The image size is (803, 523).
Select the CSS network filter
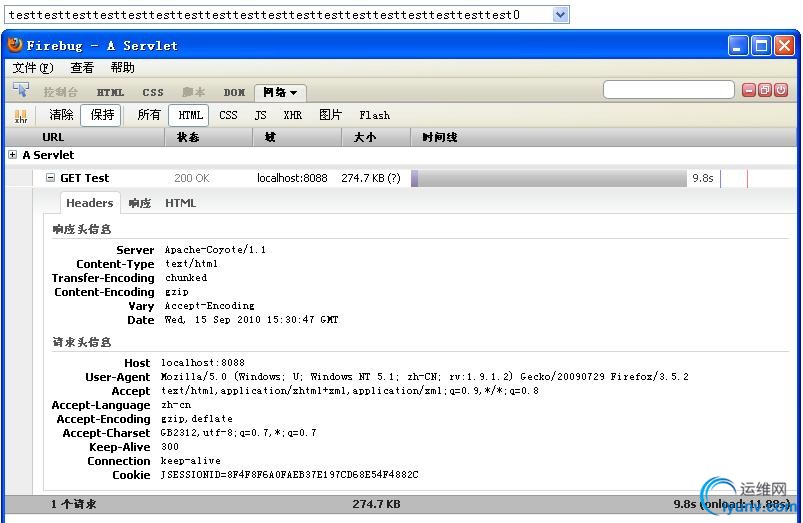pos(228,115)
